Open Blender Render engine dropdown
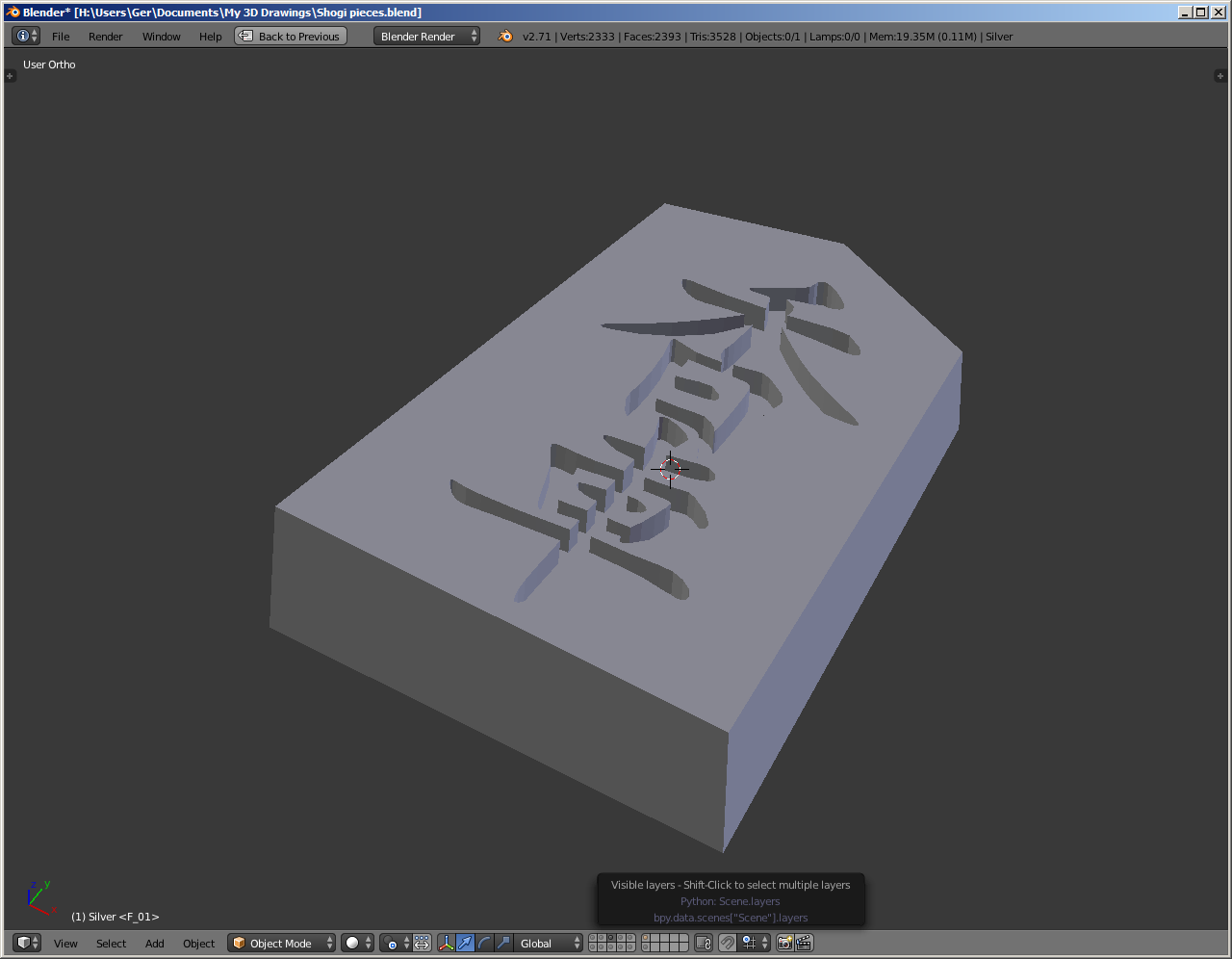This screenshot has width=1232, height=959. click(426, 36)
